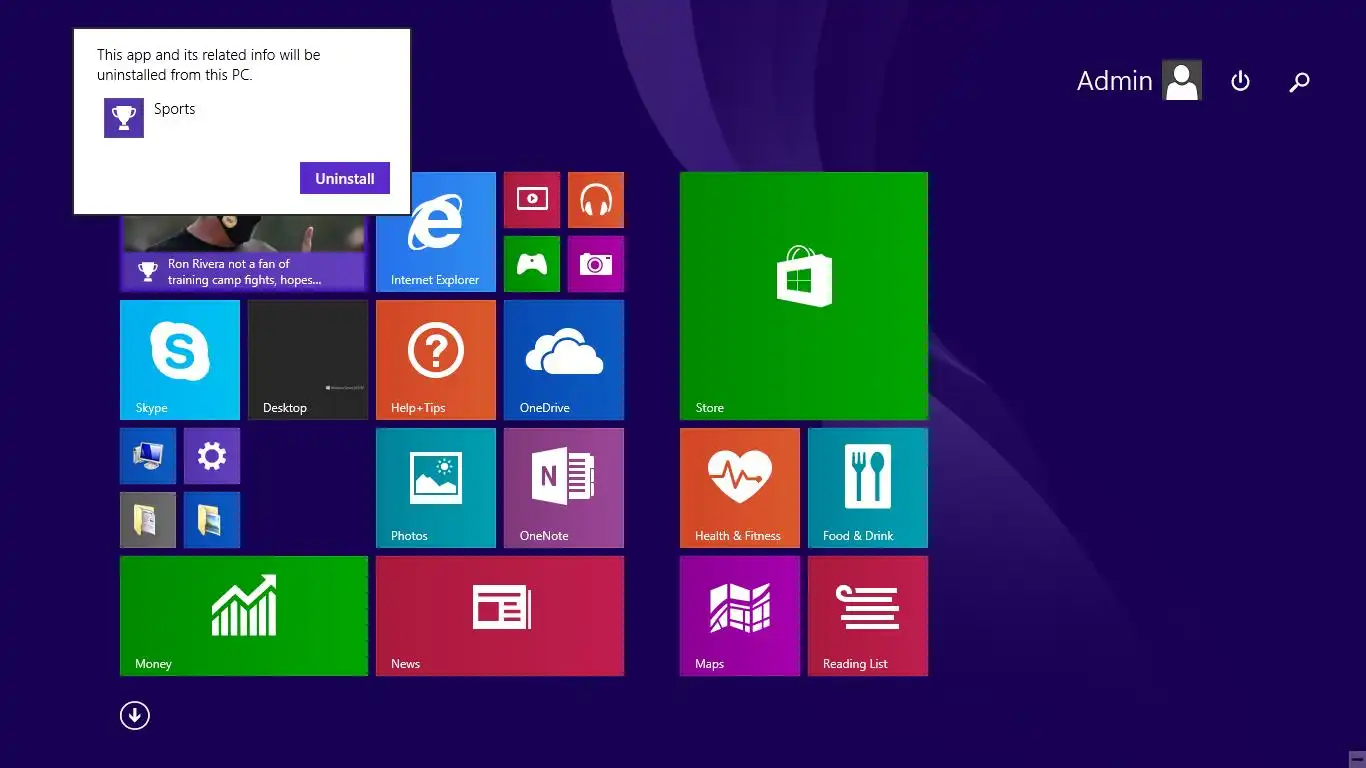Click the Sports trophy icon in dialog
Screen dimensions: 1366x768
coord(124,118)
